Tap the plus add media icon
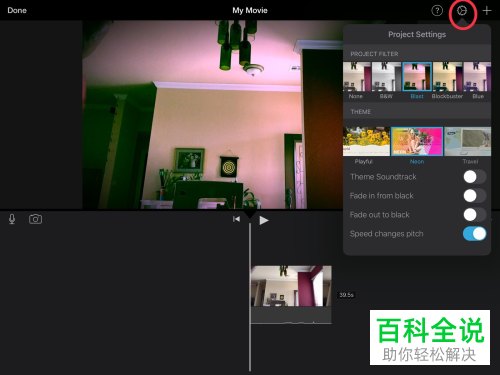500x375 pixels. [x=487, y=11]
